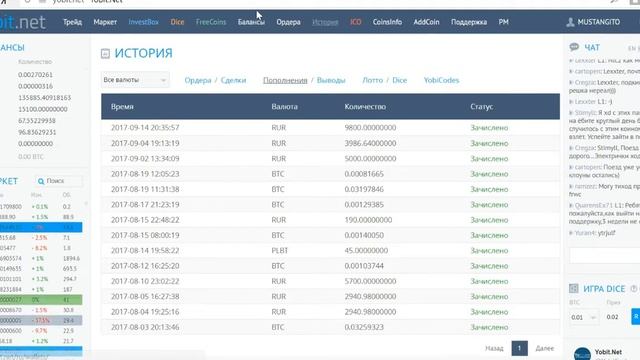Select the История menu item
640x360 pixels.
pos(325,22)
